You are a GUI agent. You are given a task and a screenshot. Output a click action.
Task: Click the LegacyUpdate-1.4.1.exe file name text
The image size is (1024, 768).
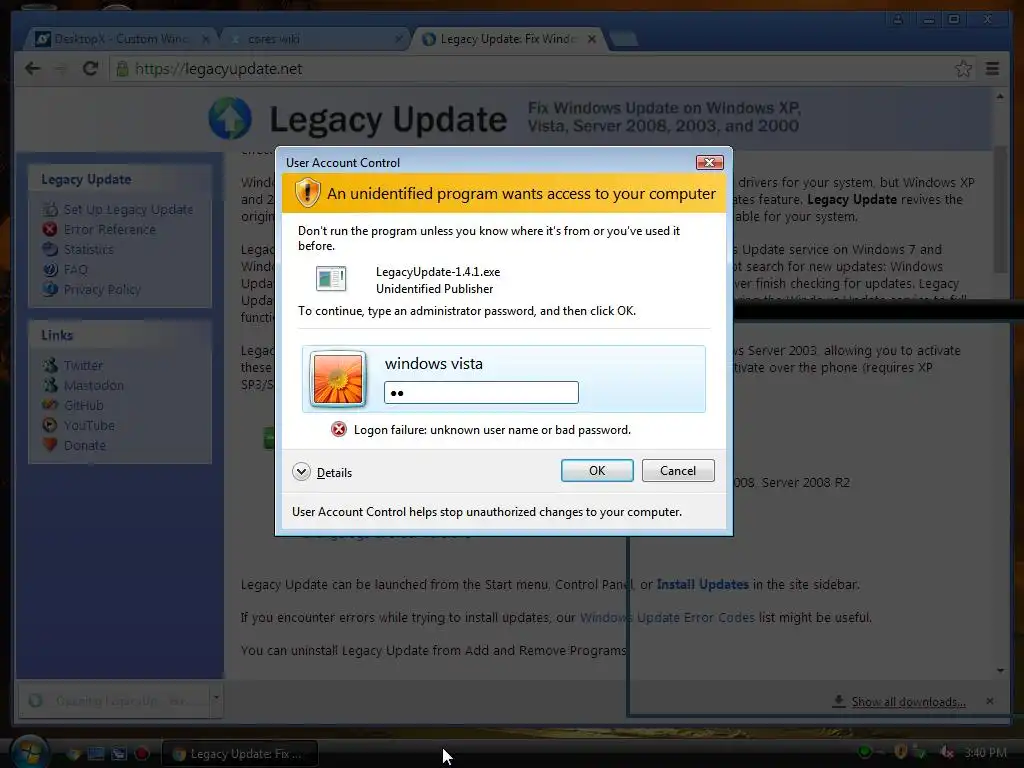pyautogui.click(x=438, y=272)
